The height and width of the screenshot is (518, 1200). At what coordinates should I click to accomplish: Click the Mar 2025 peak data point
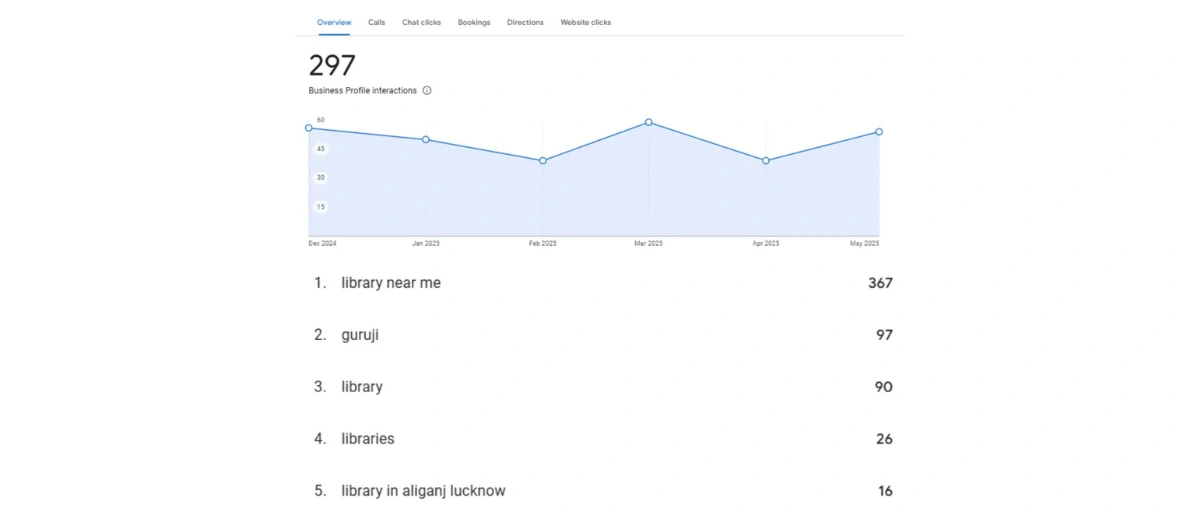tap(649, 122)
